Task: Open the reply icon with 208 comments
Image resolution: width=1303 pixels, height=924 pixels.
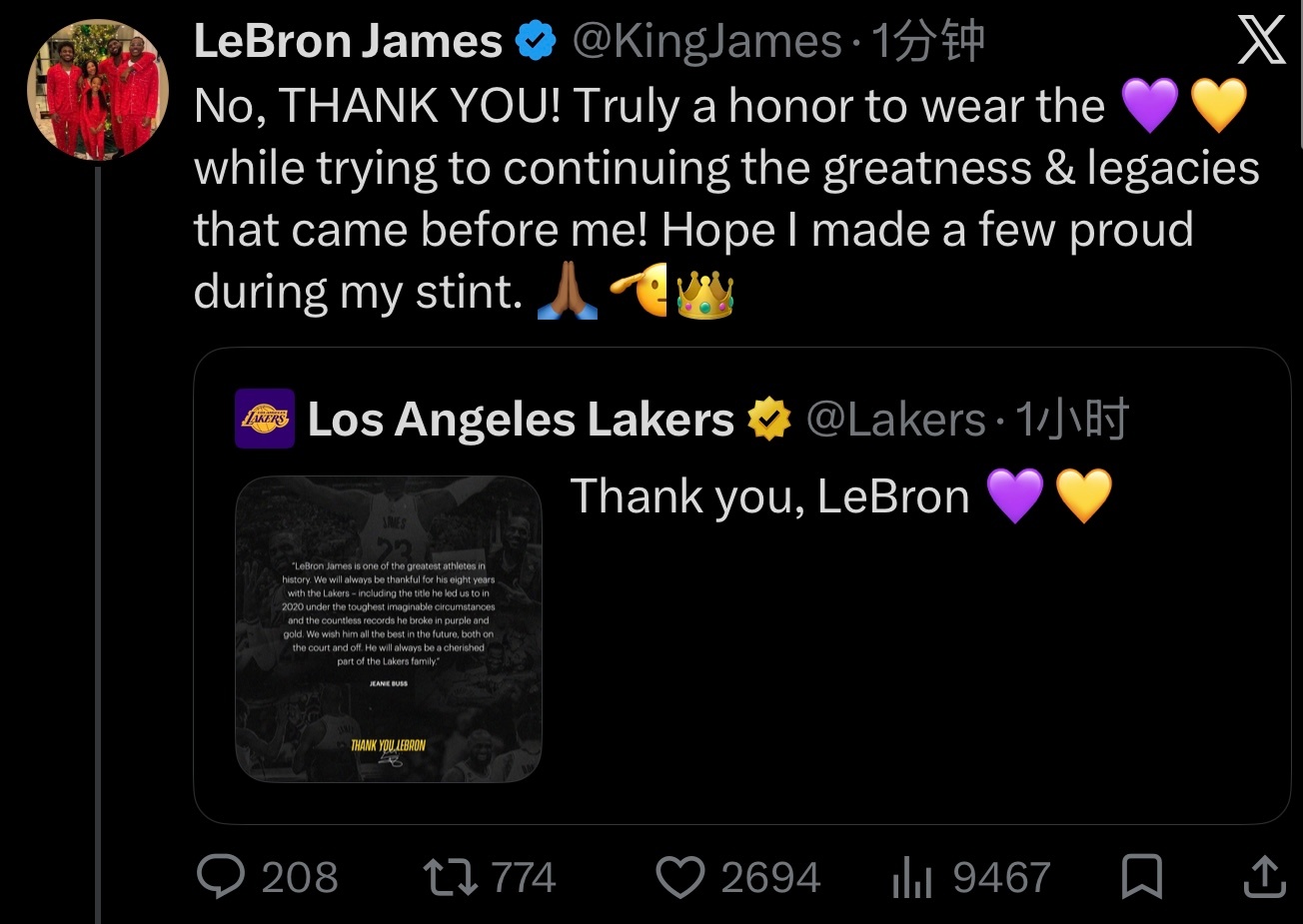Action: click(x=221, y=878)
